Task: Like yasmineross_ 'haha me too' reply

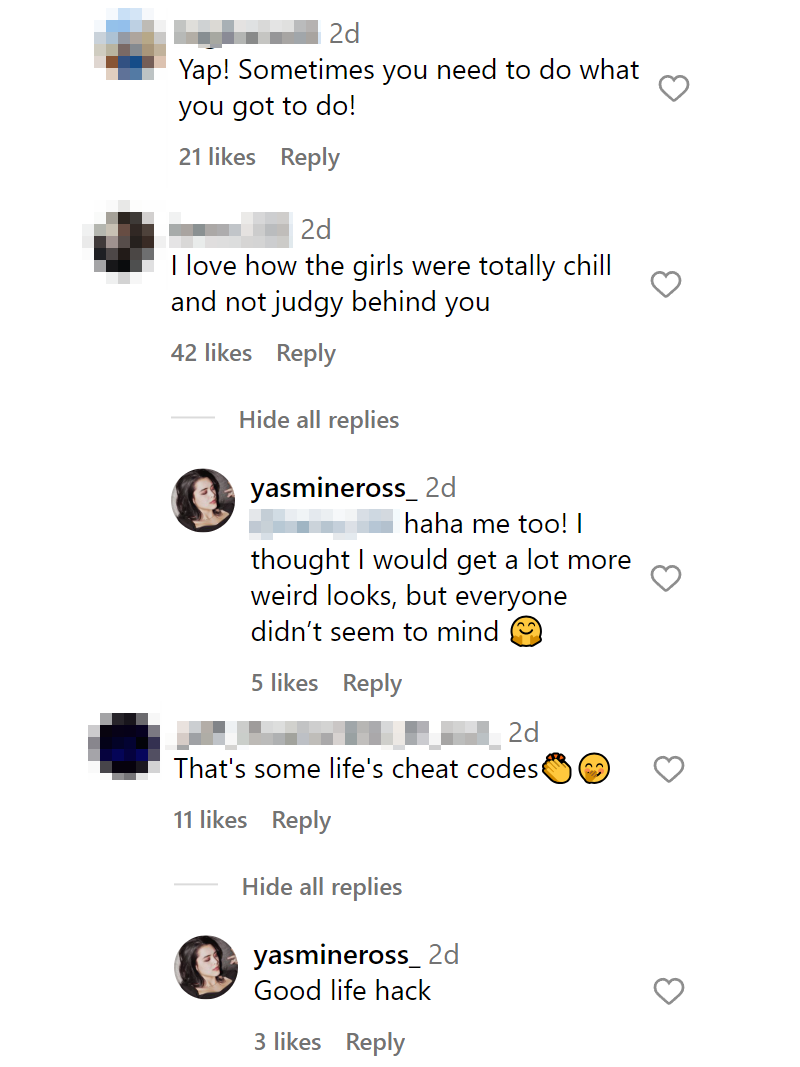Action: coord(666,578)
